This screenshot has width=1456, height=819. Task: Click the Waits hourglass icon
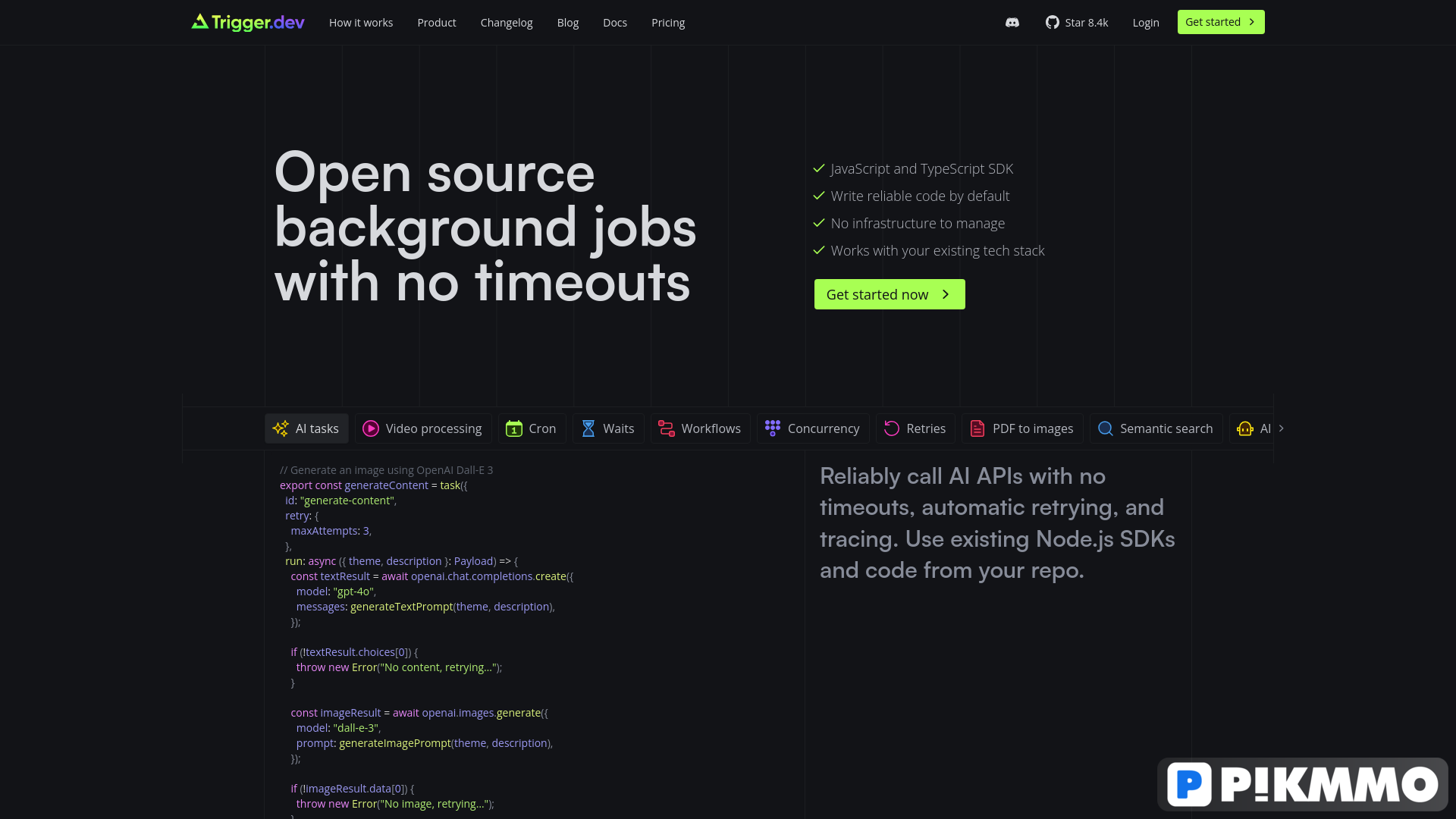(x=588, y=428)
